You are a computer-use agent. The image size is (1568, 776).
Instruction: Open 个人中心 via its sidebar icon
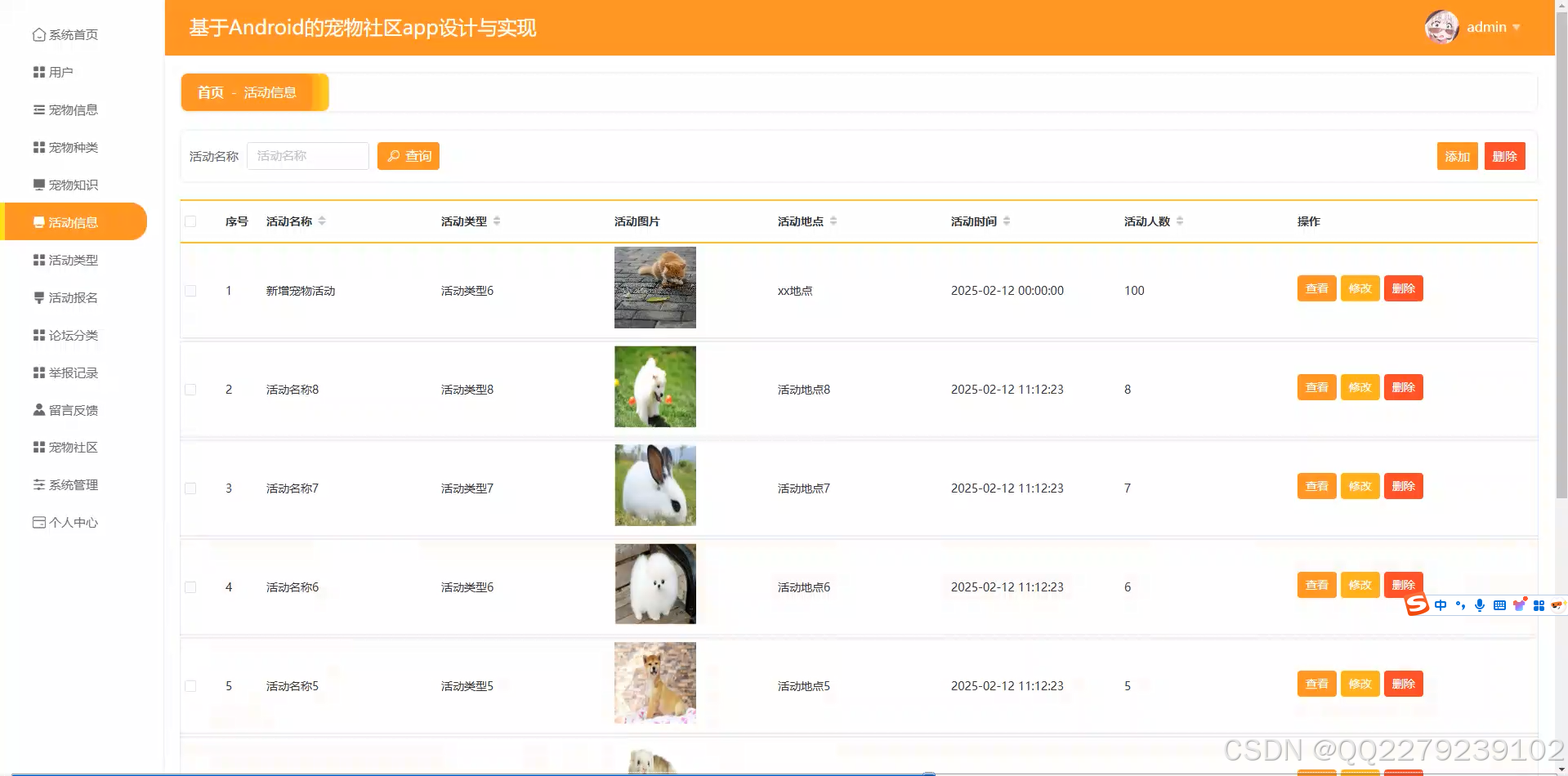coord(38,522)
